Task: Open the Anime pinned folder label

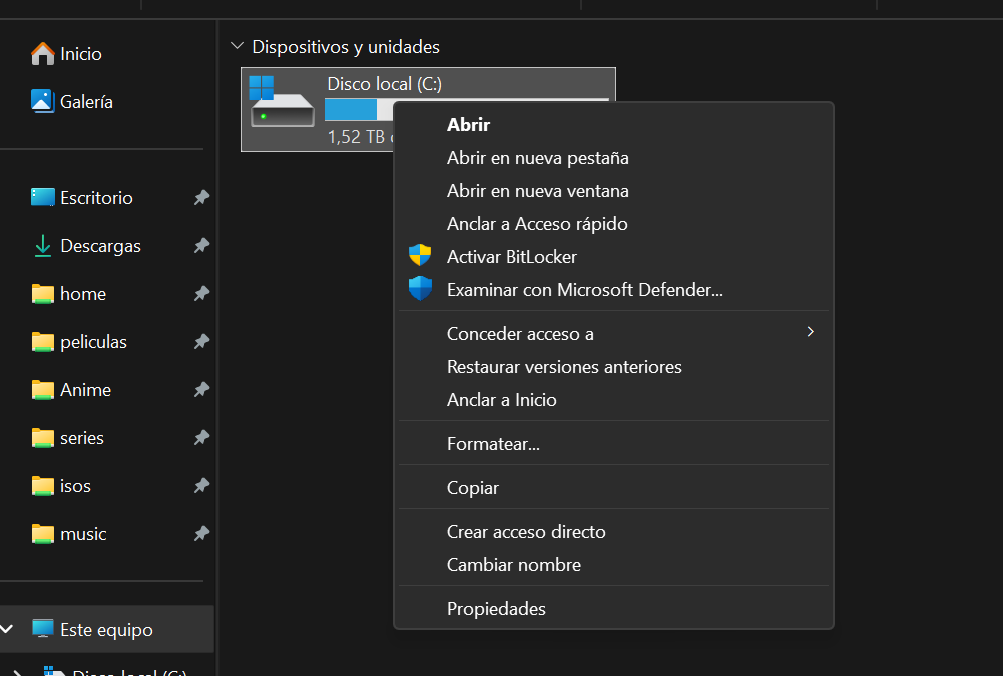Action: pyautogui.click(x=86, y=389)
